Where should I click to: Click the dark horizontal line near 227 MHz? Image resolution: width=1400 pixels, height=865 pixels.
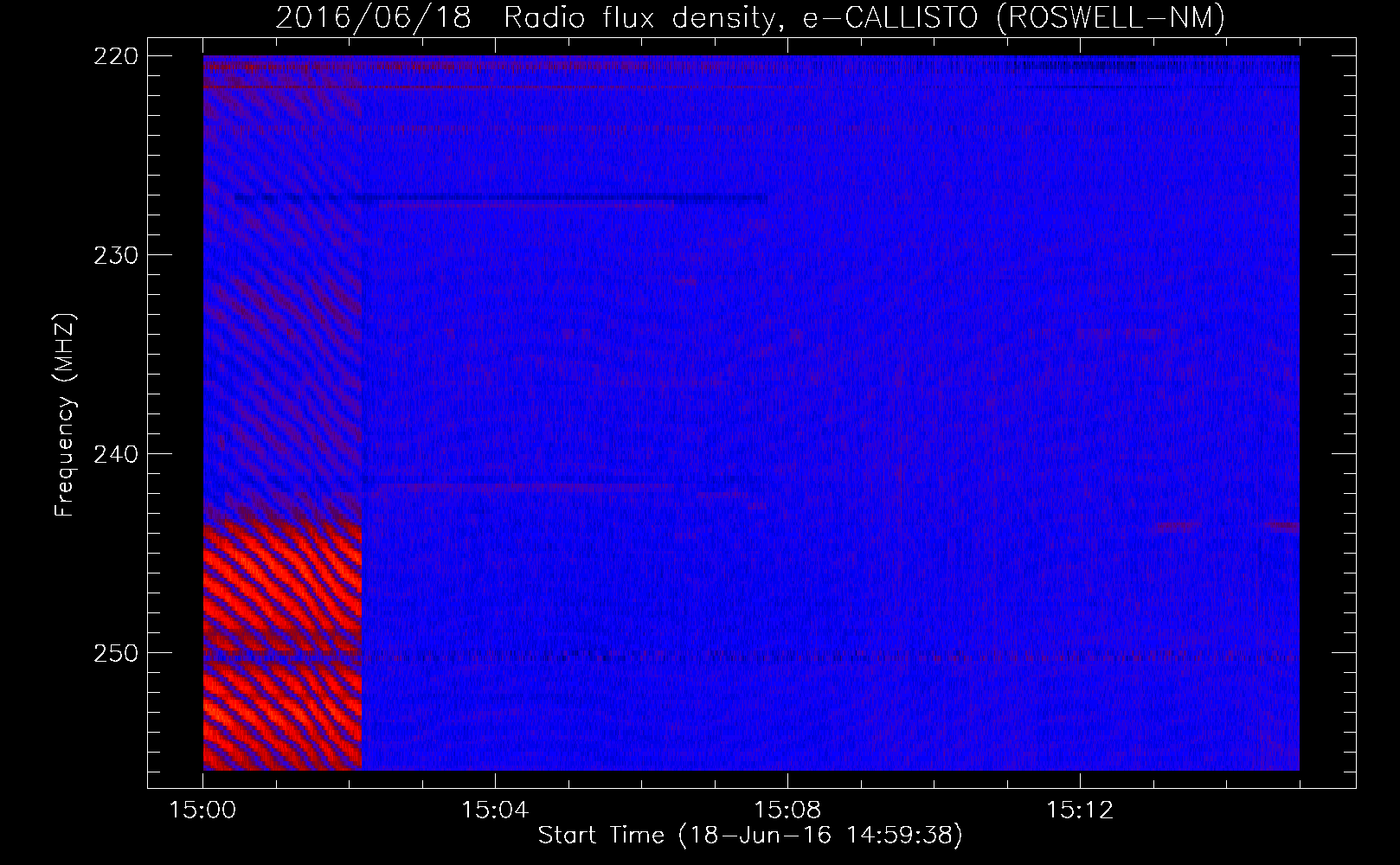[x=500, y=198]
